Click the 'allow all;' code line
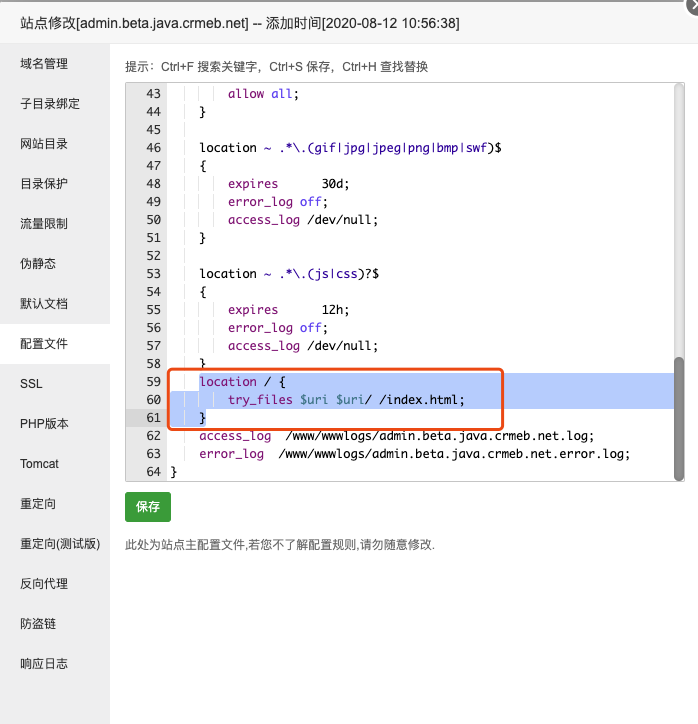Screen dimensions: 698x724 point(263,94)
